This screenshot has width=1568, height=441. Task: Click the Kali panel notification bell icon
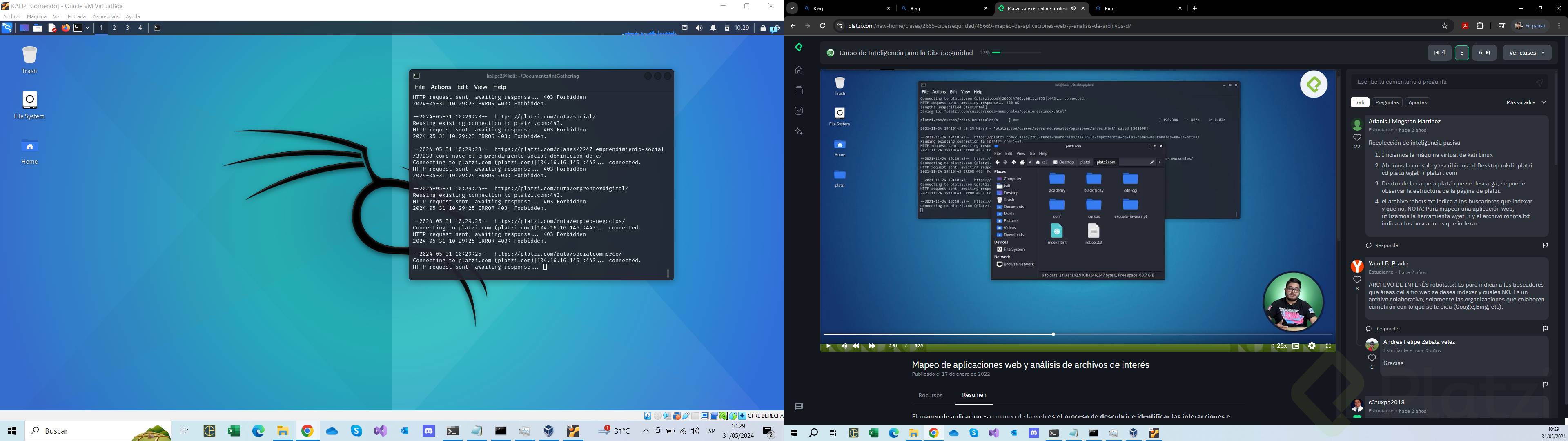(x=713, y=27)
